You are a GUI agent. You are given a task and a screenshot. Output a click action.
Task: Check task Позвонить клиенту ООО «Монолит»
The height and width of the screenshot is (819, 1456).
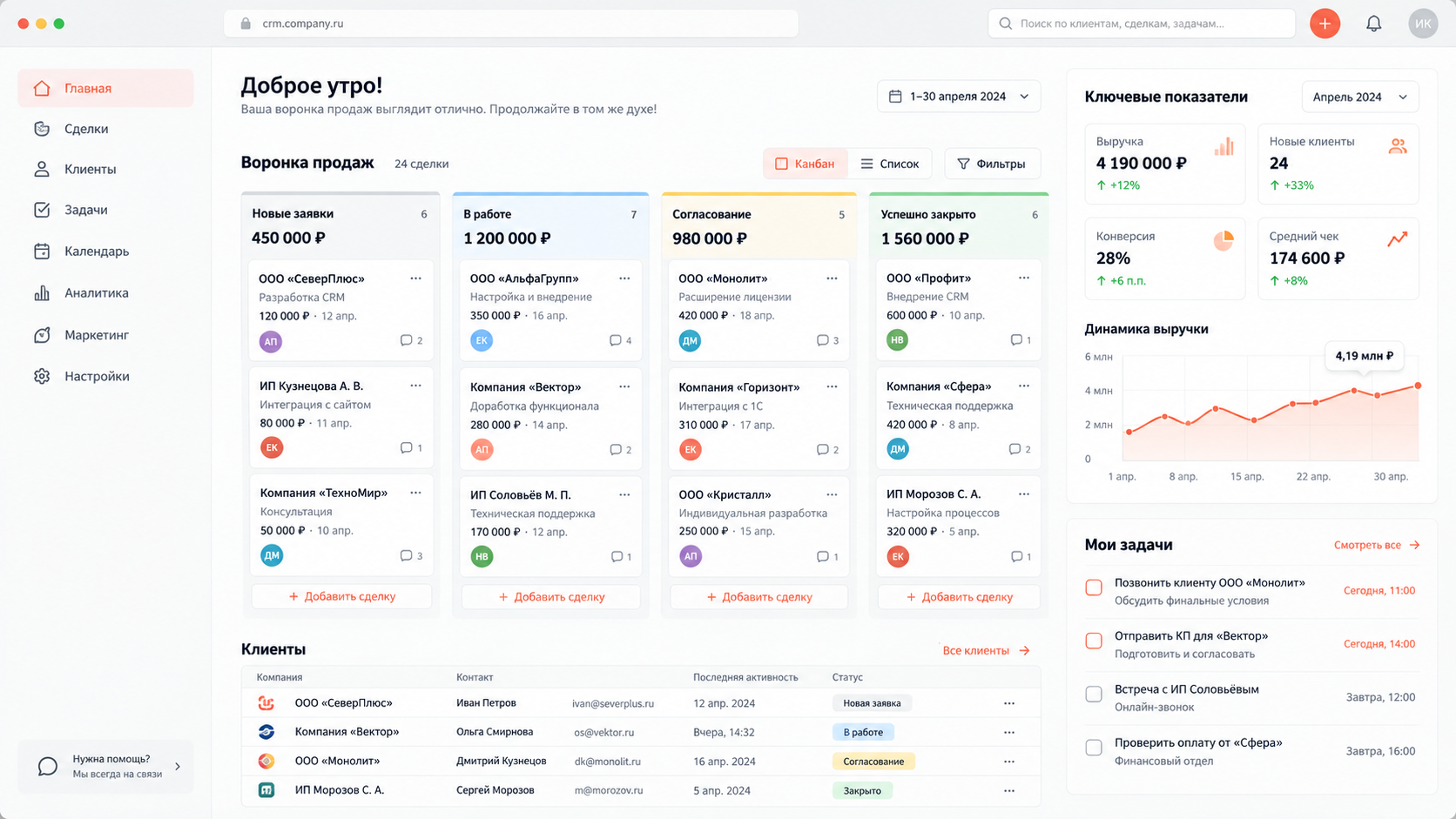point(1094,587)
